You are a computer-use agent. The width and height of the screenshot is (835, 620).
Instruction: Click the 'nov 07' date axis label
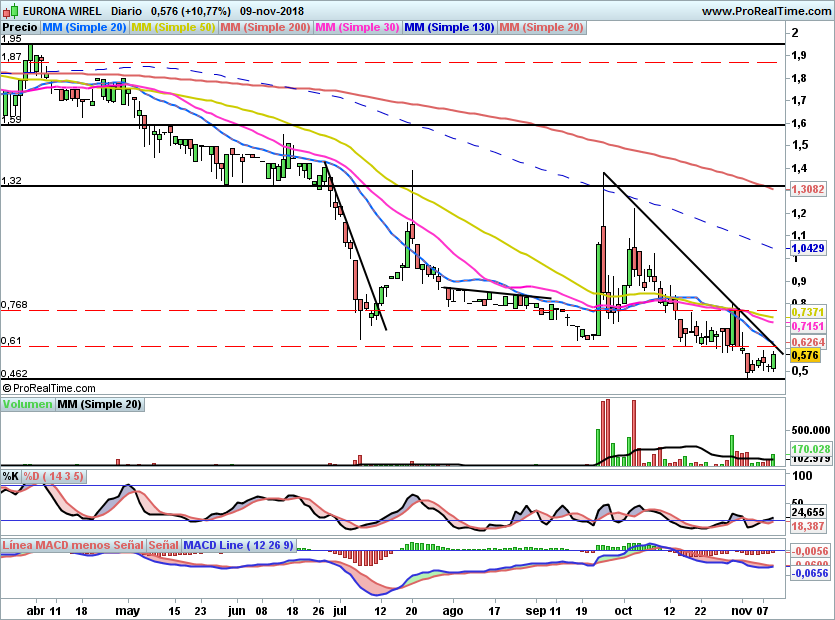749,610
